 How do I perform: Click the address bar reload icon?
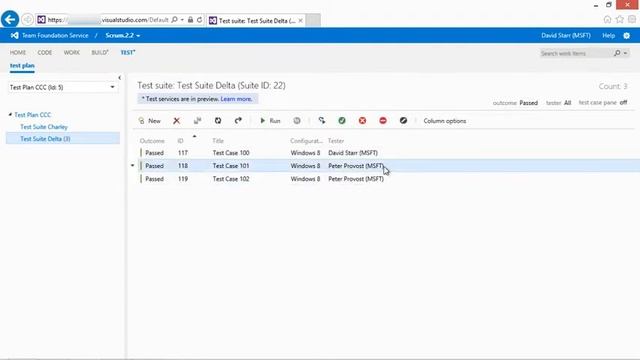click(x=200, y=20)
